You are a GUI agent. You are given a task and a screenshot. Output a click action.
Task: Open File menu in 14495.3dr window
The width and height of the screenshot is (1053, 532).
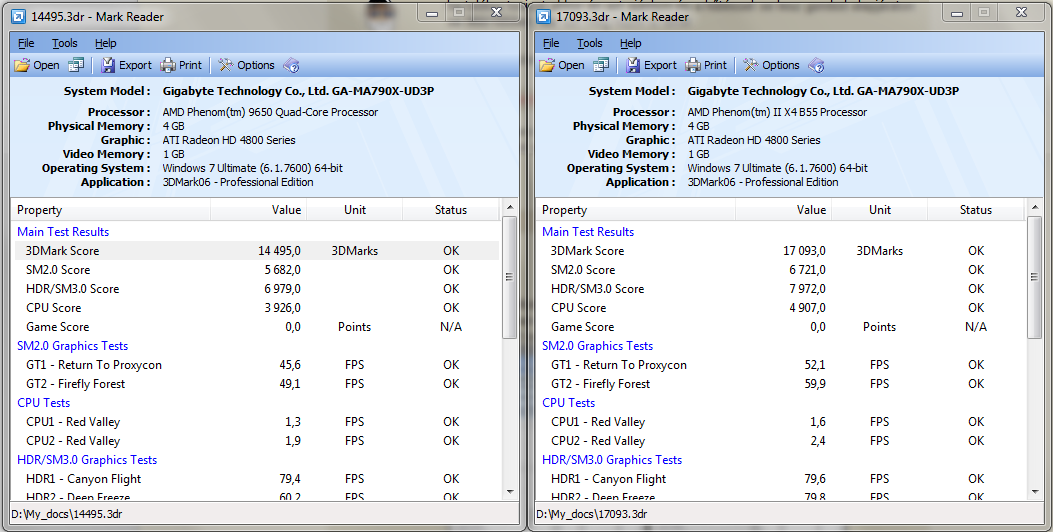26,43
